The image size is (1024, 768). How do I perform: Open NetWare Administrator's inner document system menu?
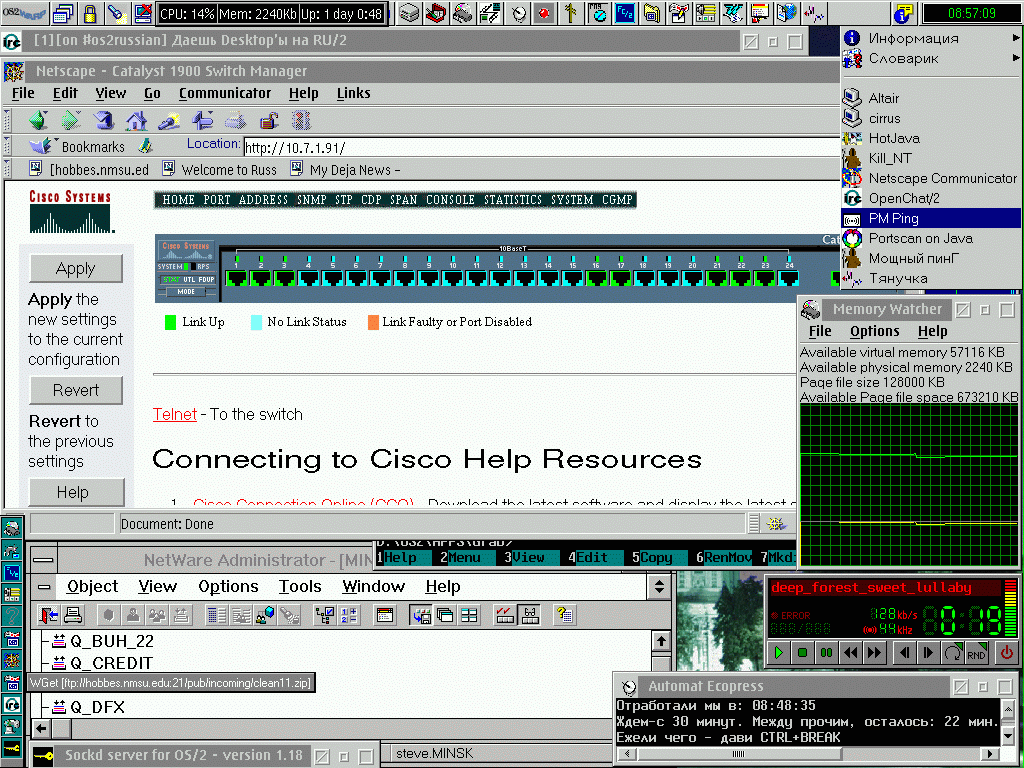tap(44, 587)
